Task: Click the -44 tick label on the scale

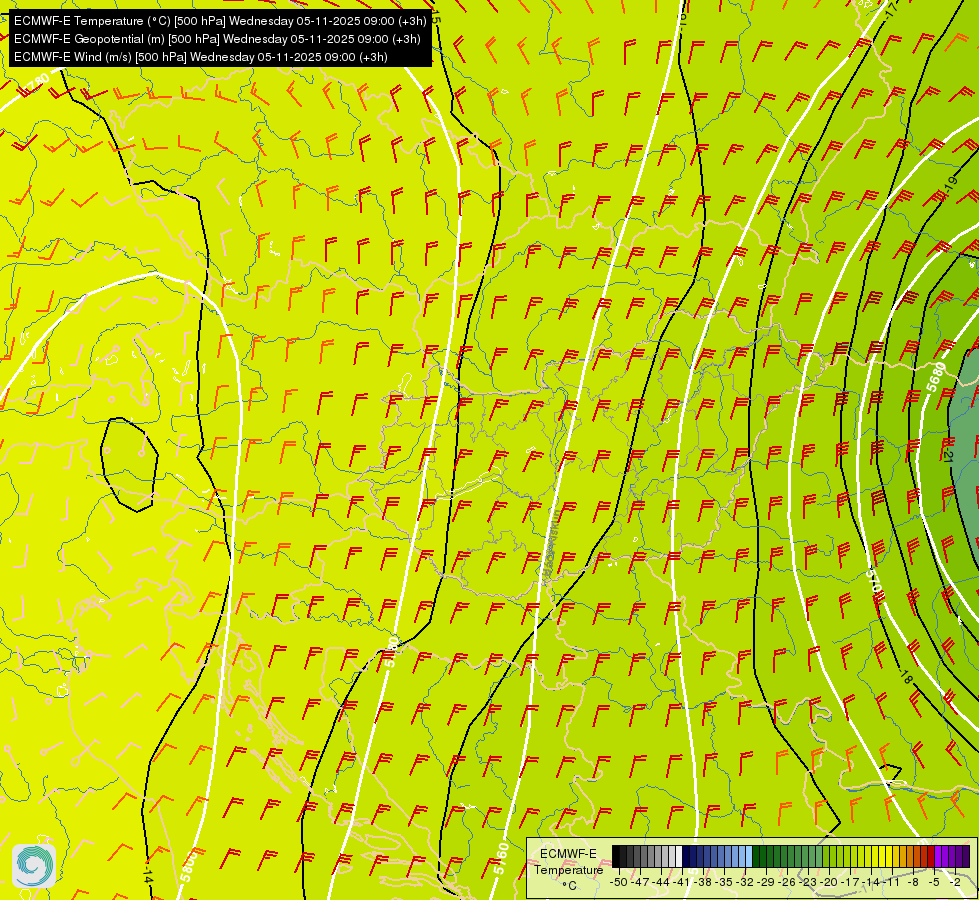Action: tap(661, 882)
